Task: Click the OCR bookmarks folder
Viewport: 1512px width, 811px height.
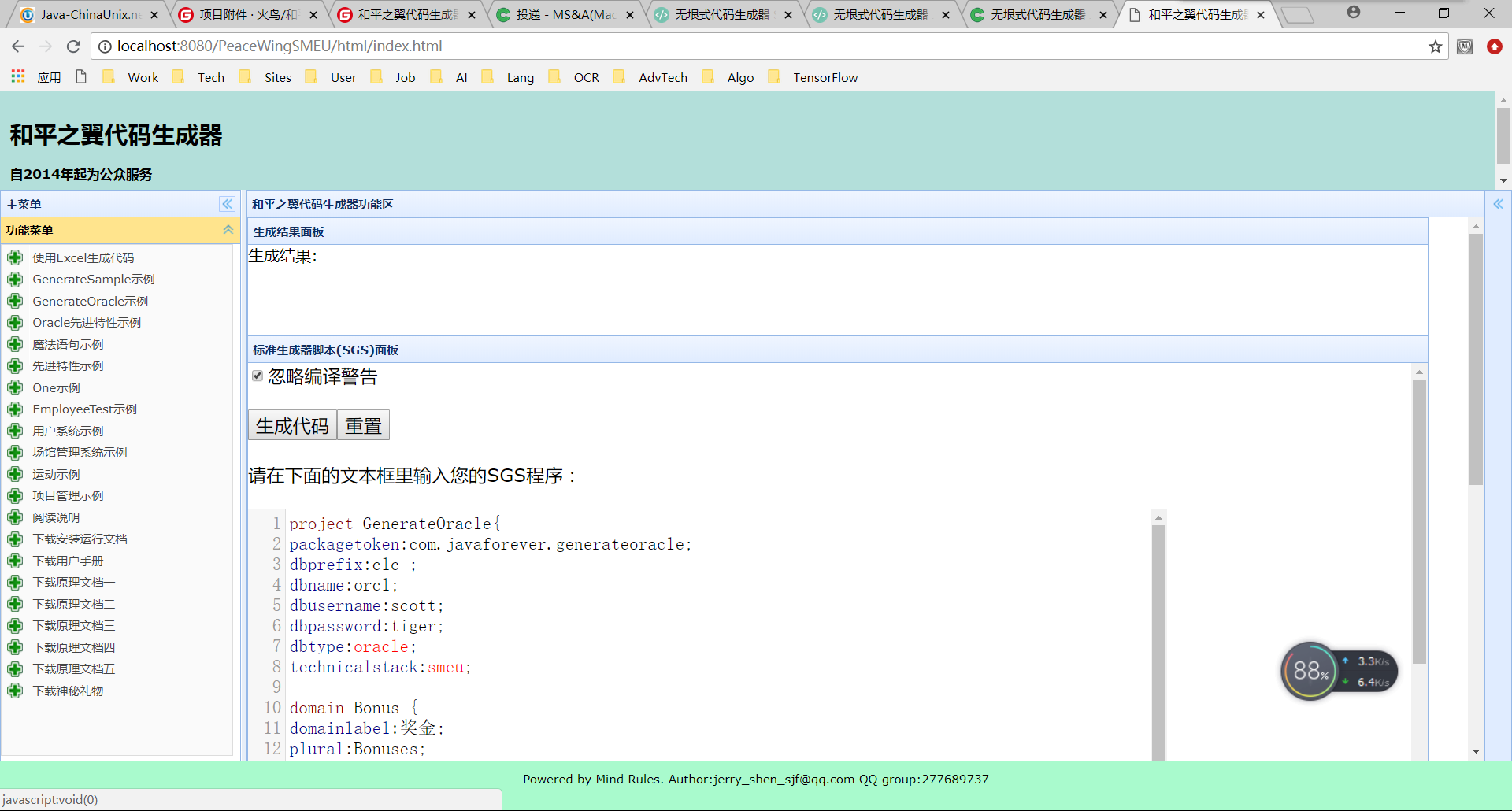Action: [x=574, y=77]
